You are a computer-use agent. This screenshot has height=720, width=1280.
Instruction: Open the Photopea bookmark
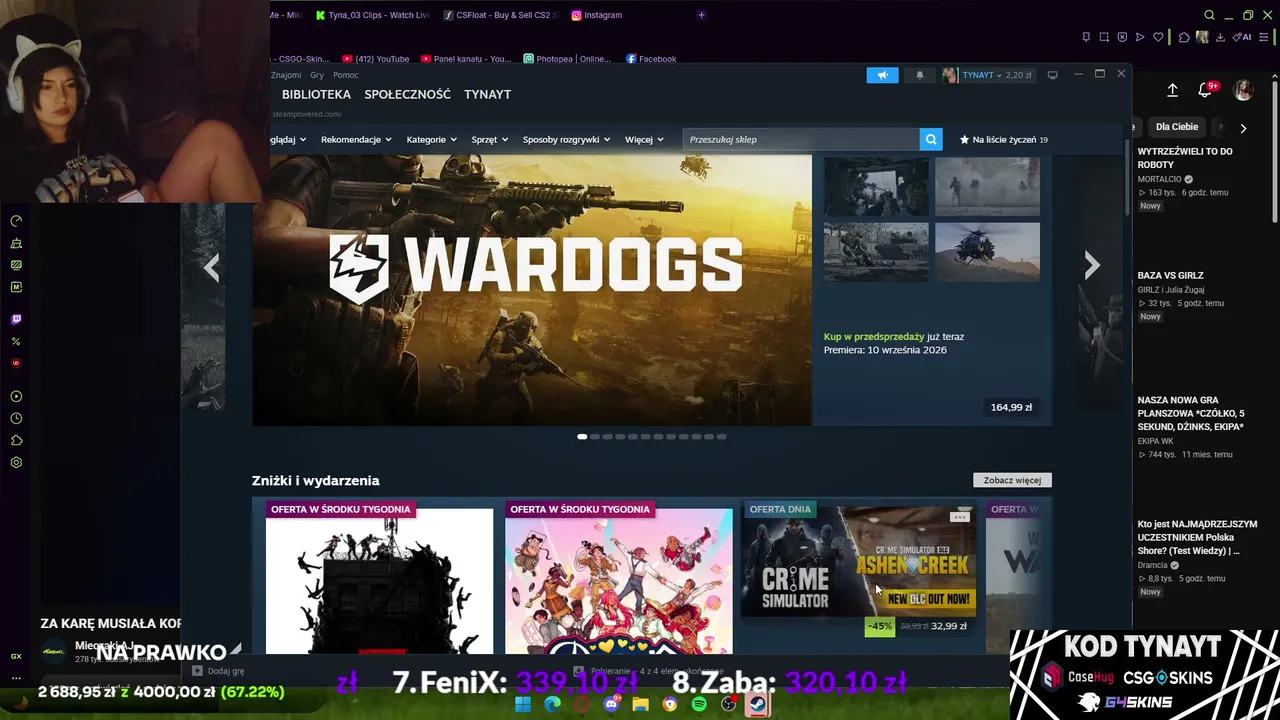(567, 59)
